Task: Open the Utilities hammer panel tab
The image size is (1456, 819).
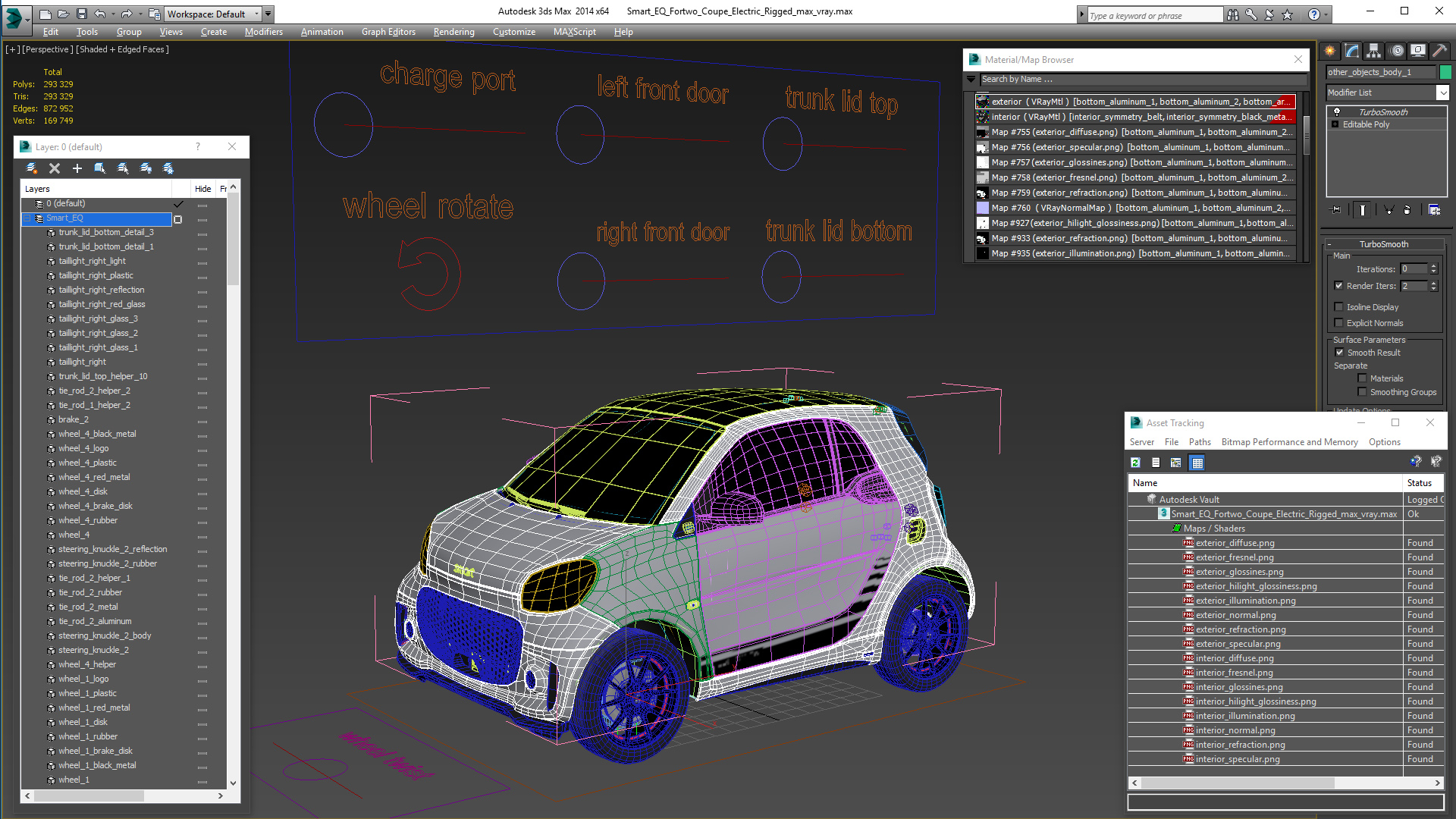Action: [x=1440, y=51]
